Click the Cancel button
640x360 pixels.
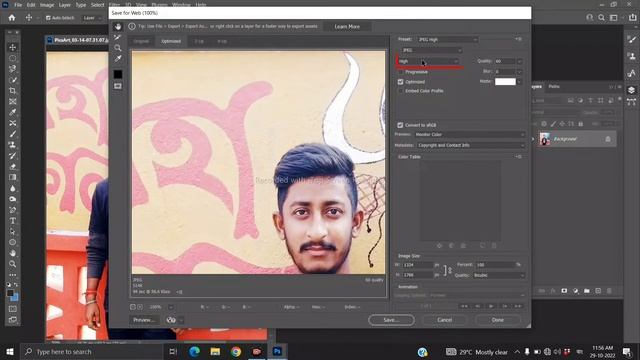[444, 320]
